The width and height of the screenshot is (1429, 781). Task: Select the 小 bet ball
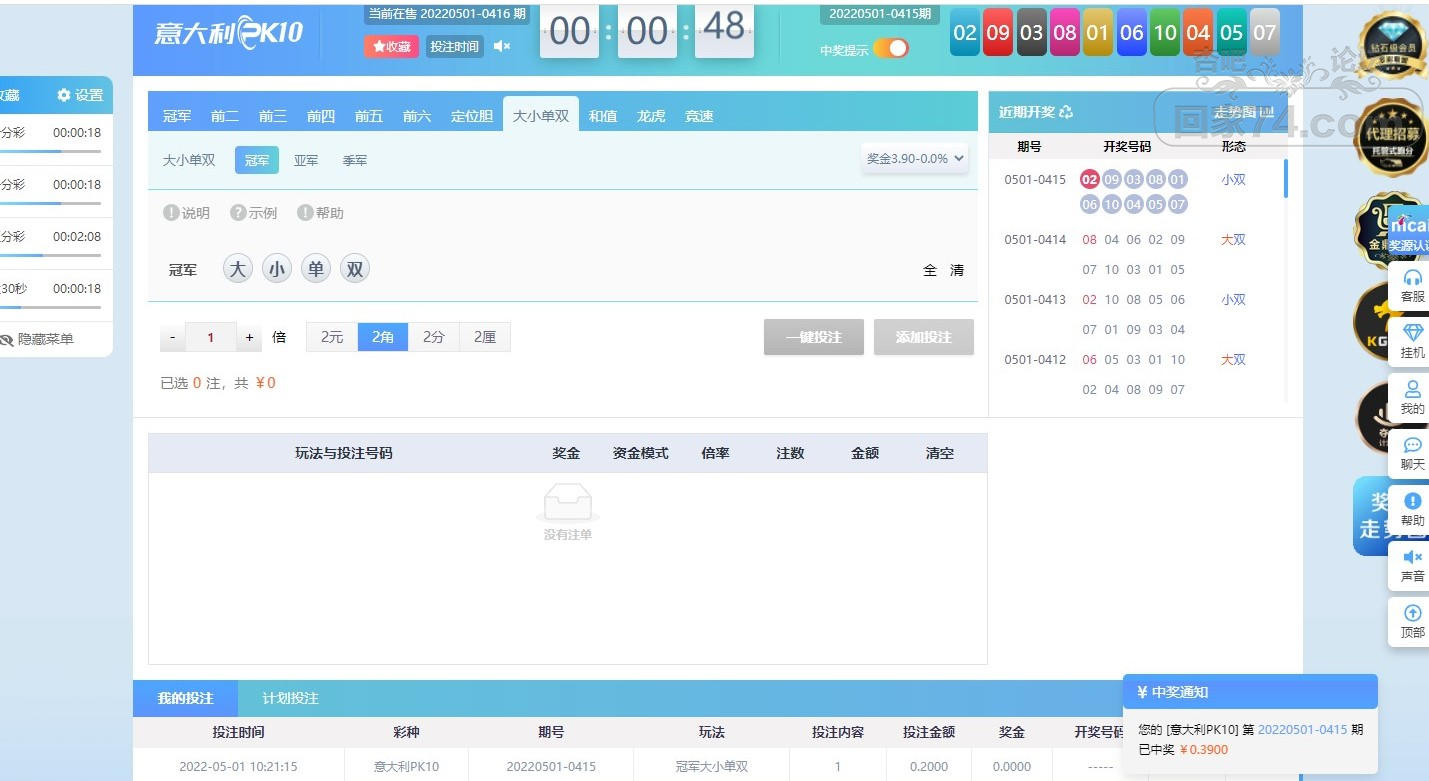[277, 269]
